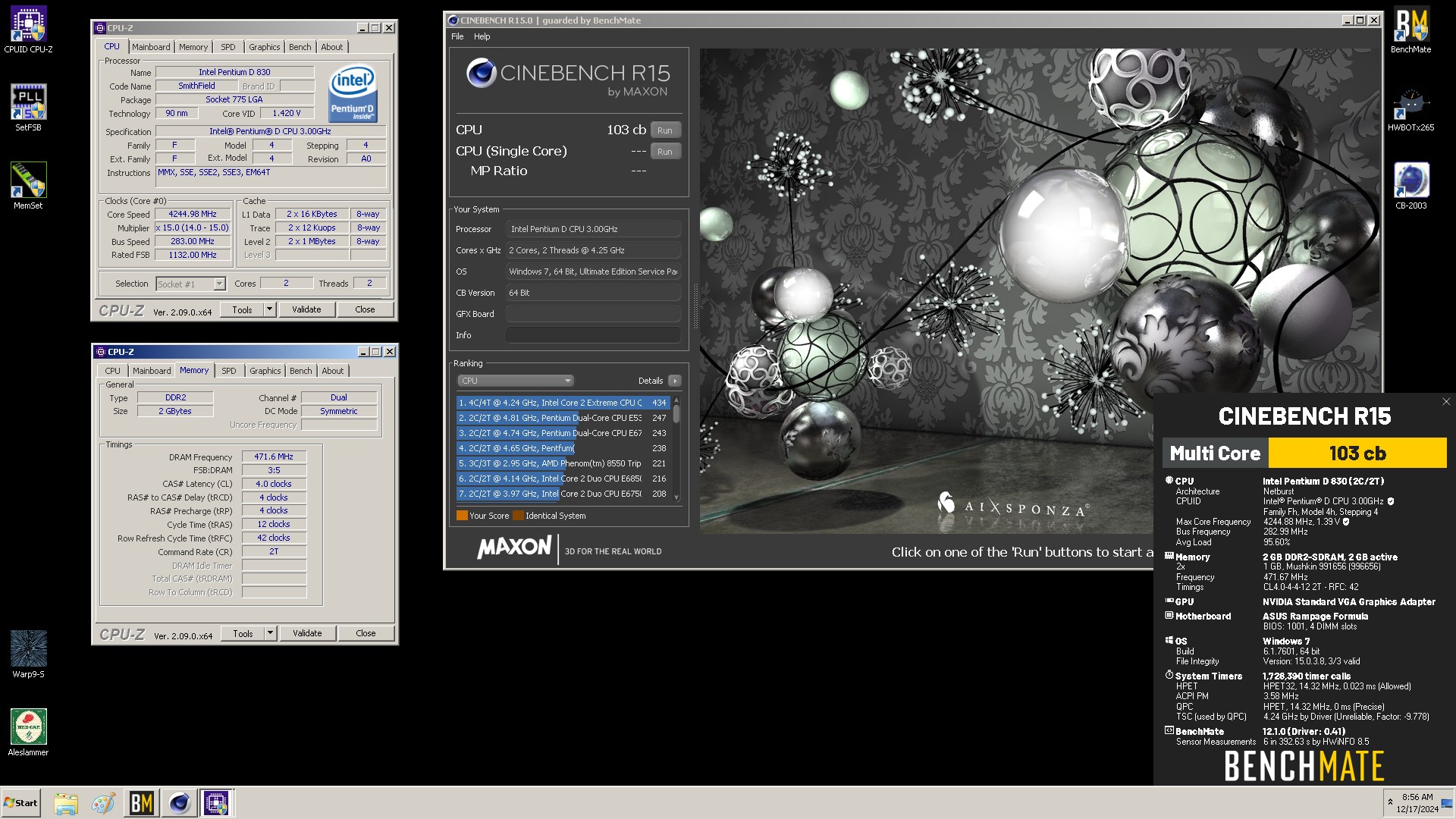The height and width of the screenshot is (819, 1456).
Task: Open Ranking CPU dropdown
Action: (x=515, y=381)
